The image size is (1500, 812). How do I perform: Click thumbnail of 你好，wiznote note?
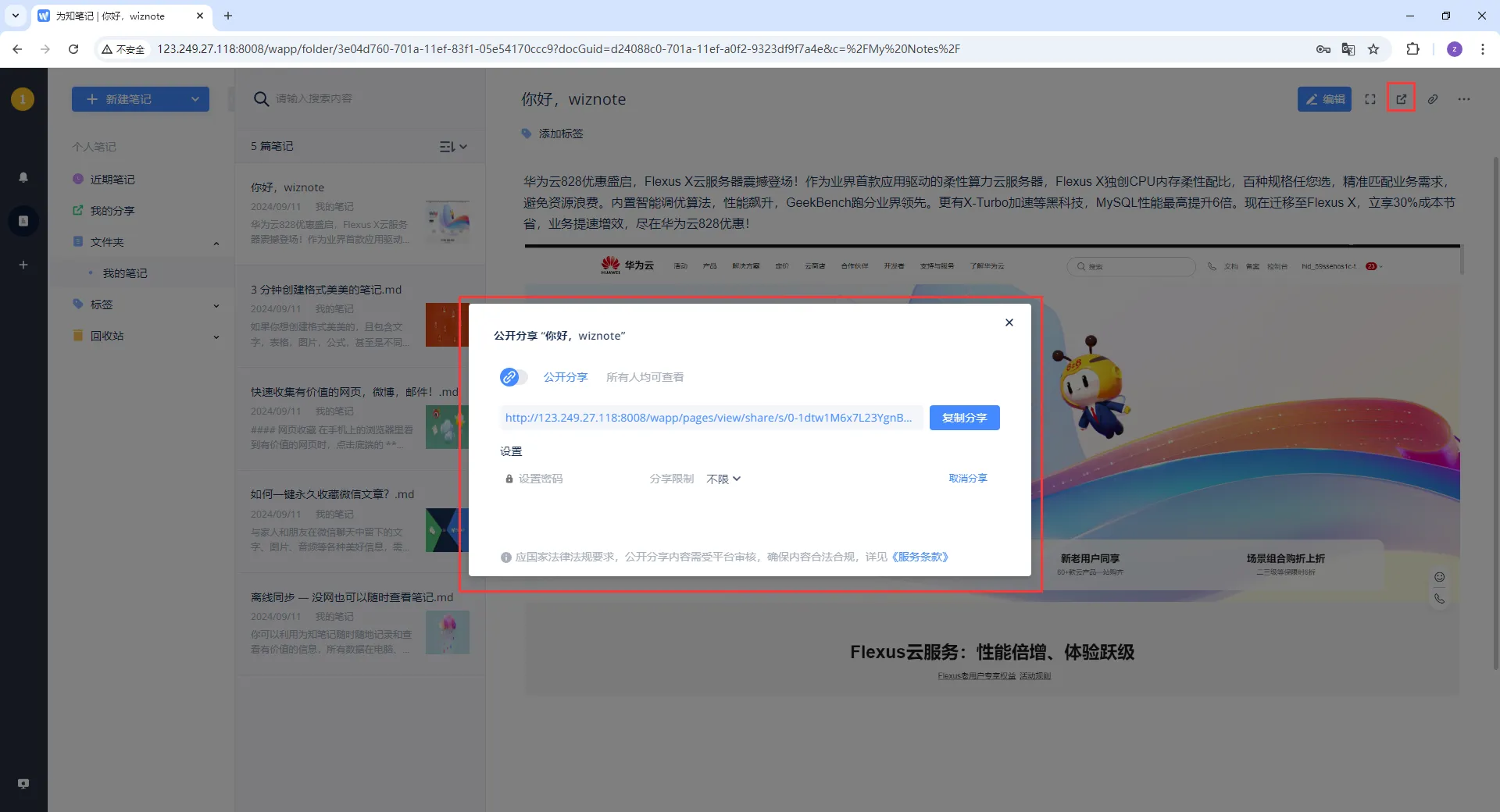click(x=448, y=223)
